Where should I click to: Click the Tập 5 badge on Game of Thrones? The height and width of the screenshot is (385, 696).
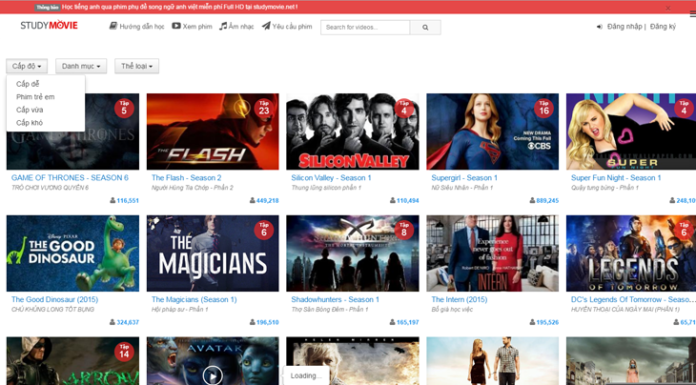[124, 108]
